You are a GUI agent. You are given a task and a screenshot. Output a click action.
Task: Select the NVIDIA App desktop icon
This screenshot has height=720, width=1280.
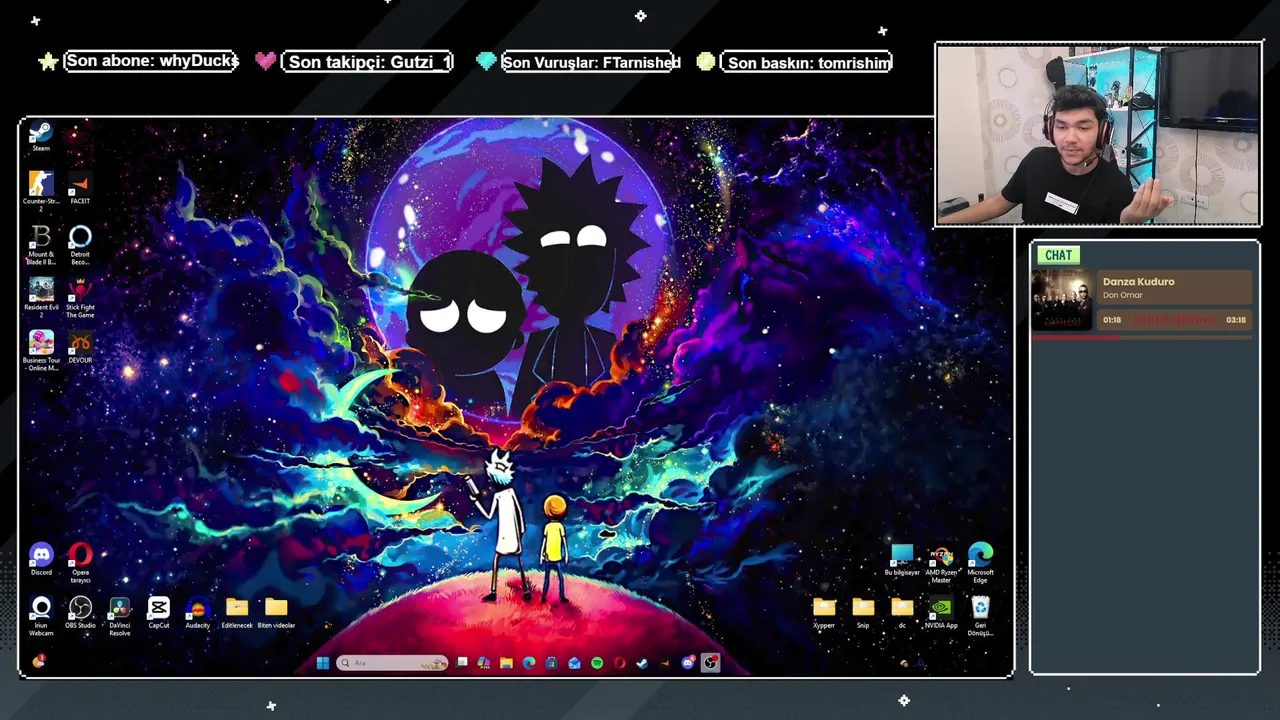pyautogui.click(x=941, y=613)
